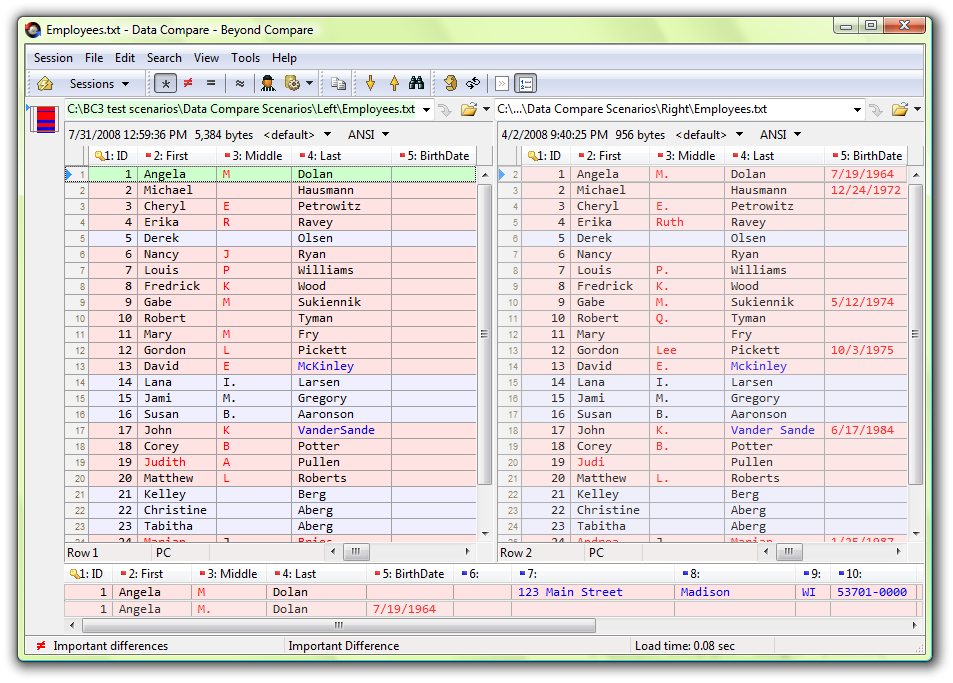Click the Reload refresh arrows icon

(473, 83)
